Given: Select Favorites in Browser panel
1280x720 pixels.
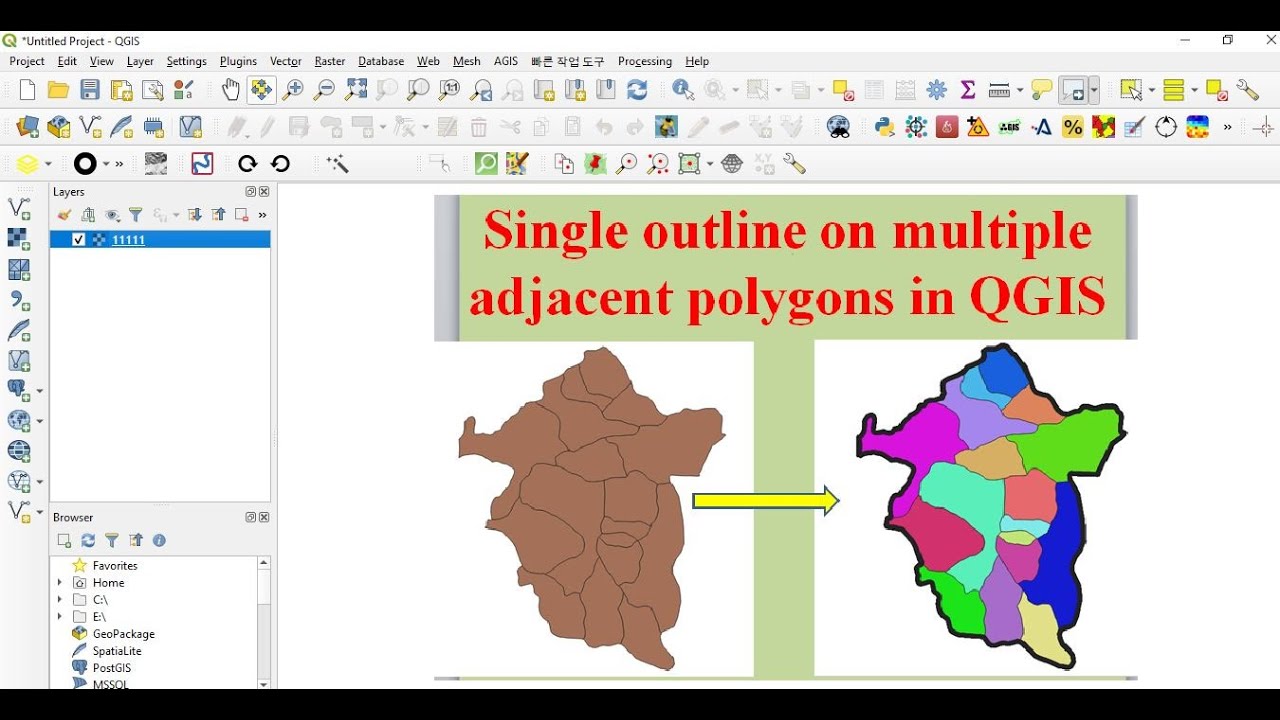Looking at the screenshot, I should (x=115, y=566).
